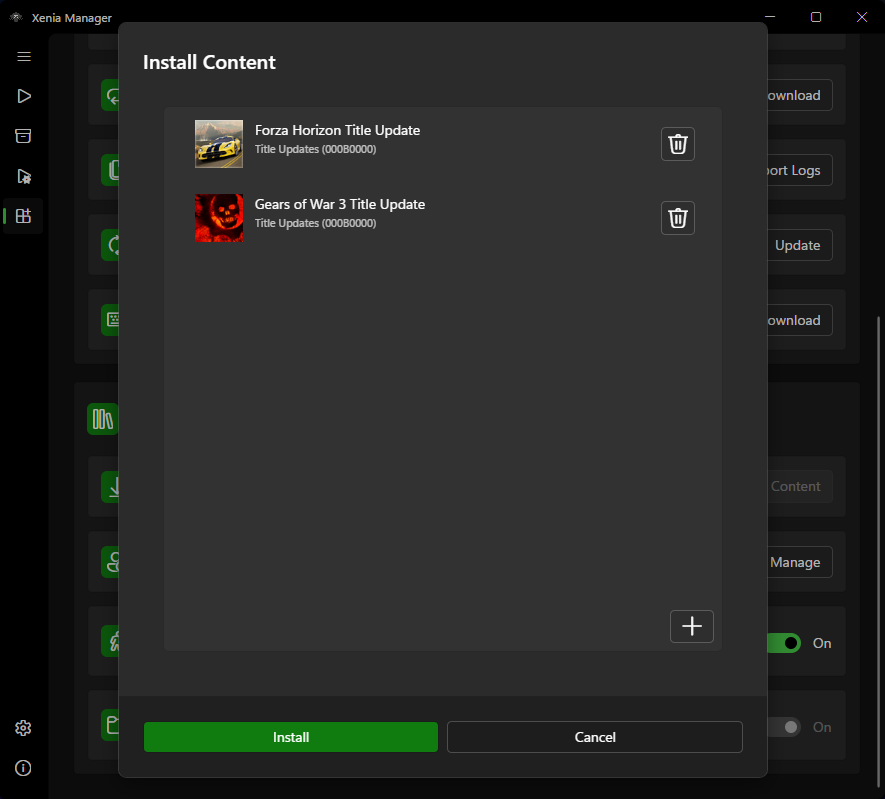The image size is (885, 799).
Task: Select the Gears of War 3 cover thumbnail
Action: coord(218,217)
